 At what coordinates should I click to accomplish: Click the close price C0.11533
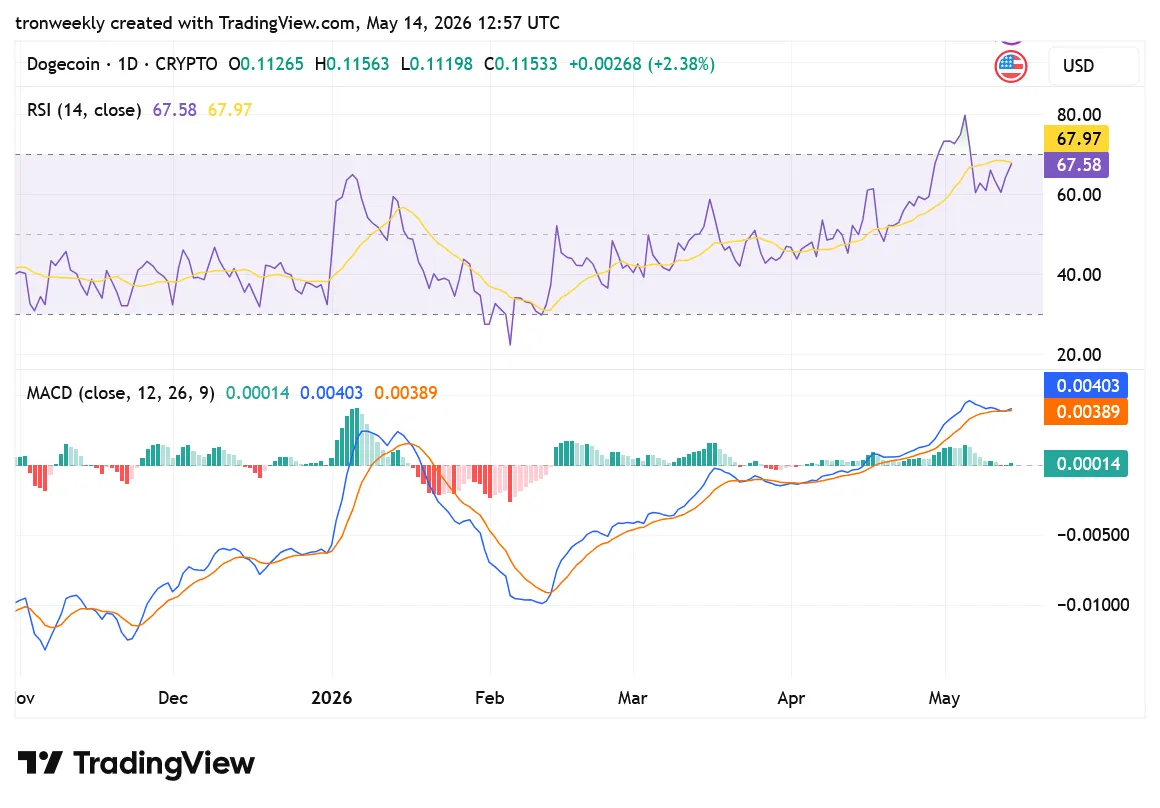[x=521, y=64]
